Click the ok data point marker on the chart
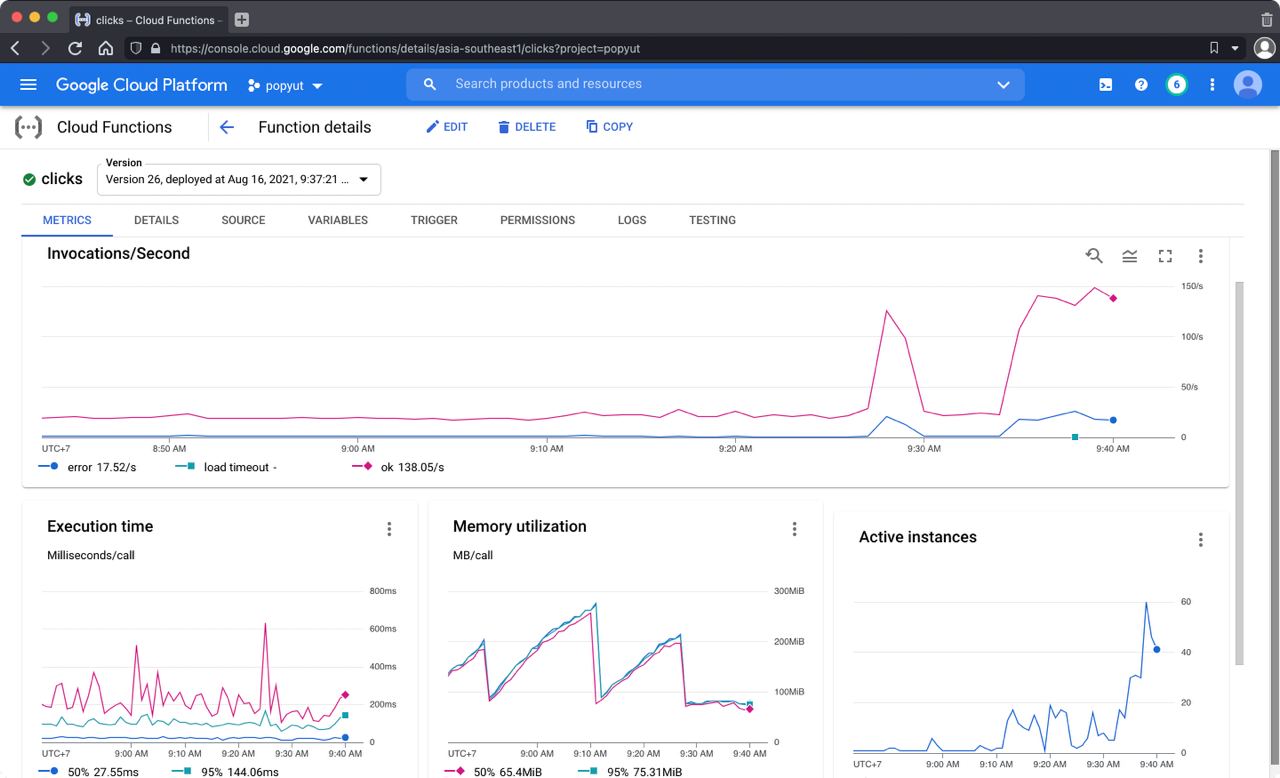This screenshot has width=1280, height=778. click(1113, 297)
